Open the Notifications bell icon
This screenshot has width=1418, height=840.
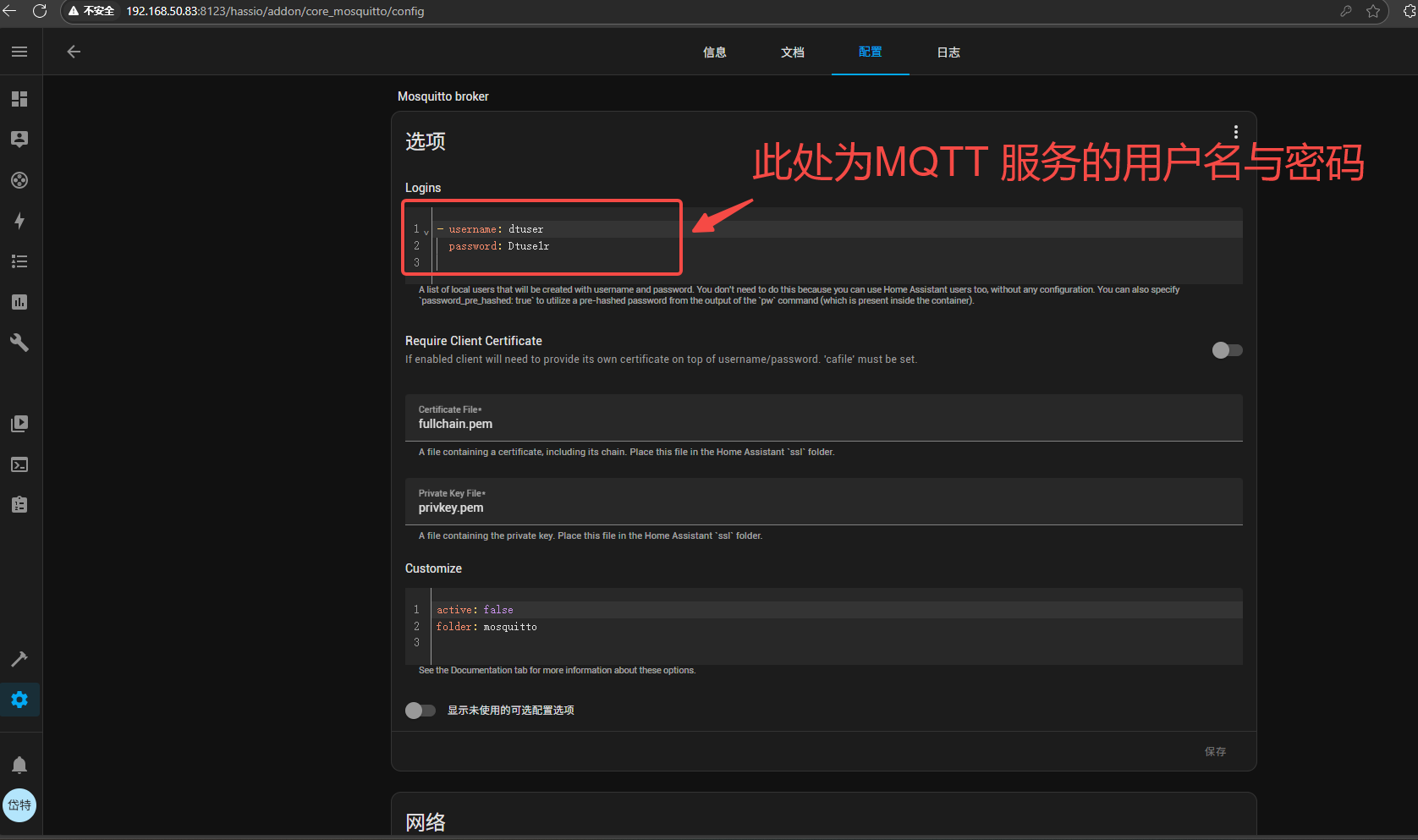19,765
